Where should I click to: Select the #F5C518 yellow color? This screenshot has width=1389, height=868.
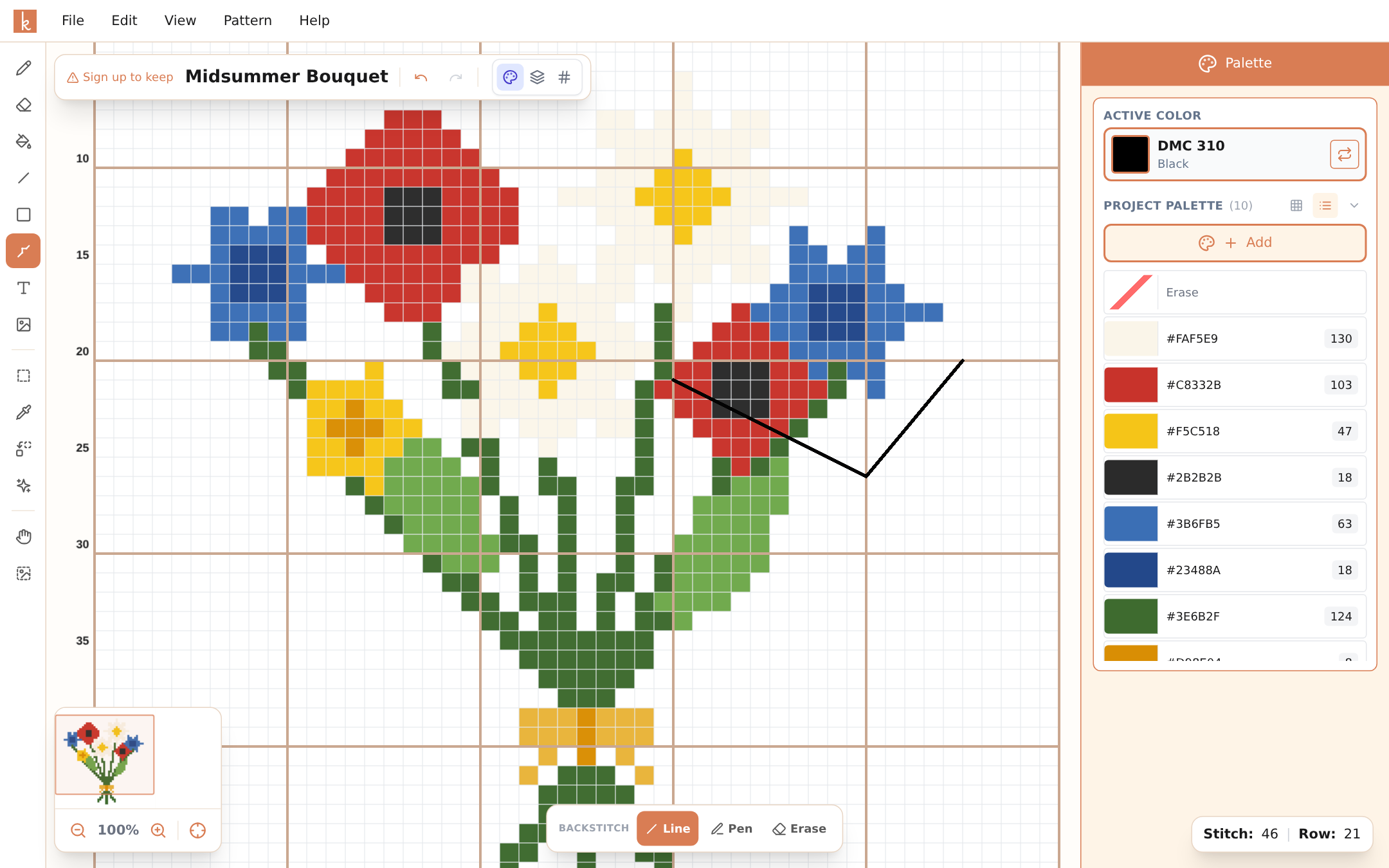pos(1235,431)
